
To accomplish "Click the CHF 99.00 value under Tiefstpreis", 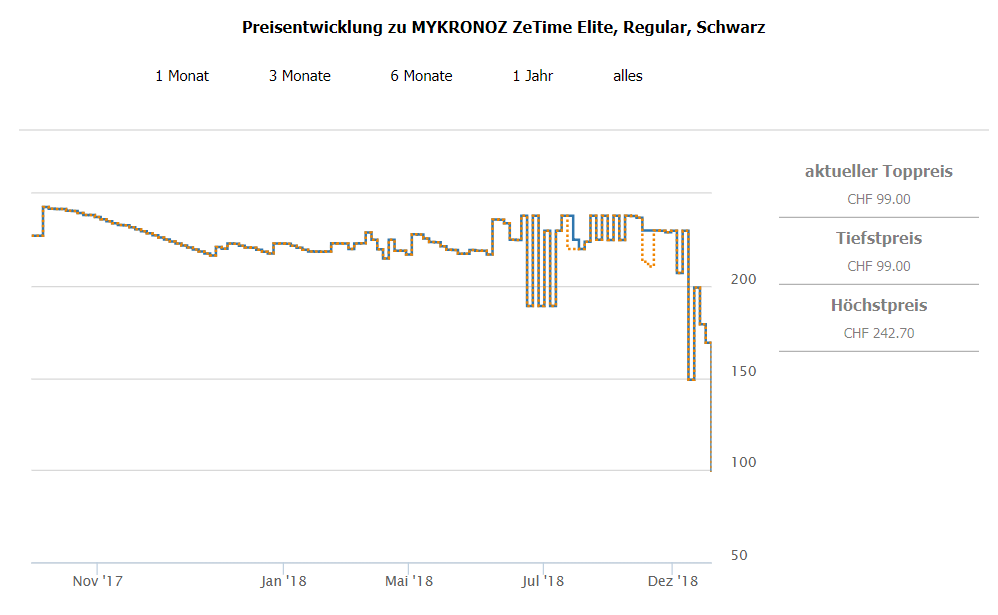I will tap(878, 266).
